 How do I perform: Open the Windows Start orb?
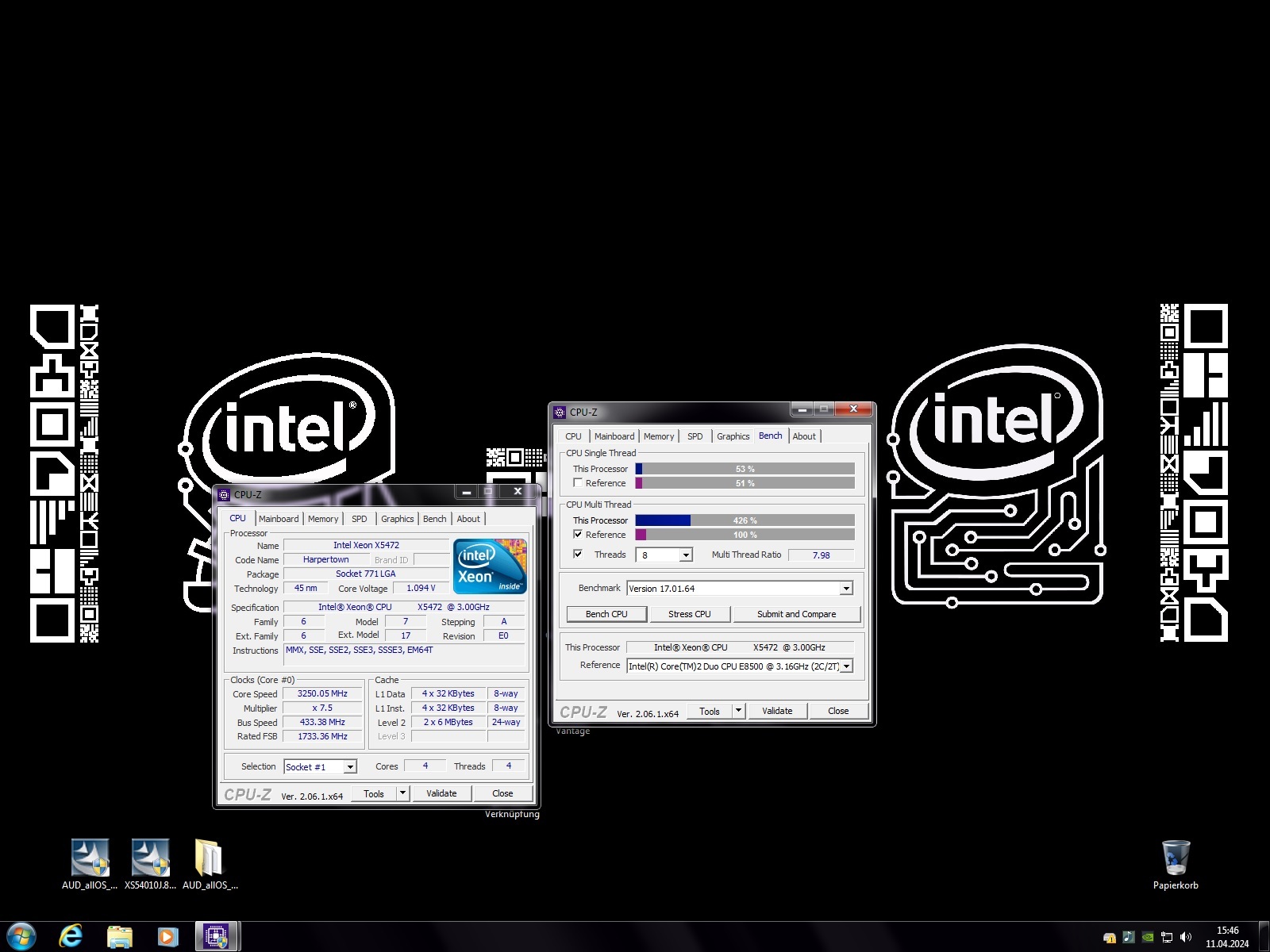coord(21,936)
